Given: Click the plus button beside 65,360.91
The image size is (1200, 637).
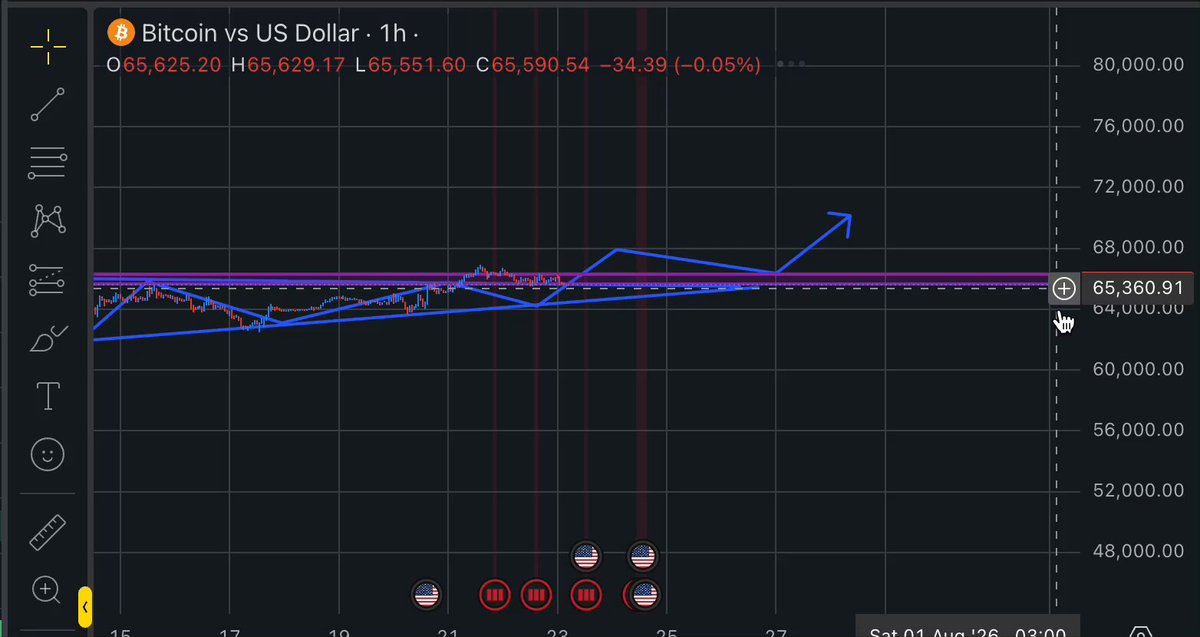Looking at the screenshot, I should tap(1064, 289).
